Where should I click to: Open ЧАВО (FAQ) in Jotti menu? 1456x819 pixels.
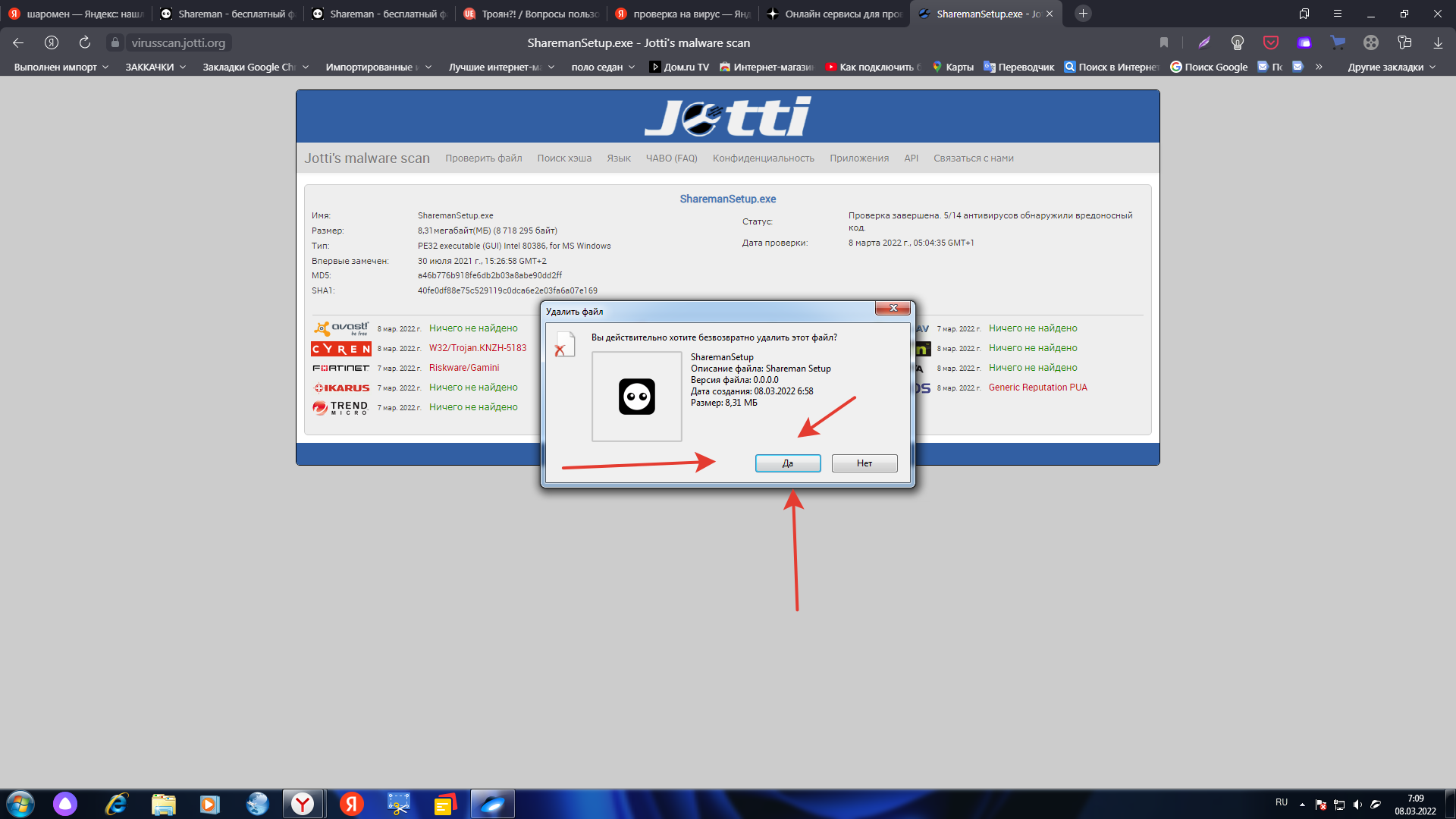pyautogui.click(x=671, y=158)
